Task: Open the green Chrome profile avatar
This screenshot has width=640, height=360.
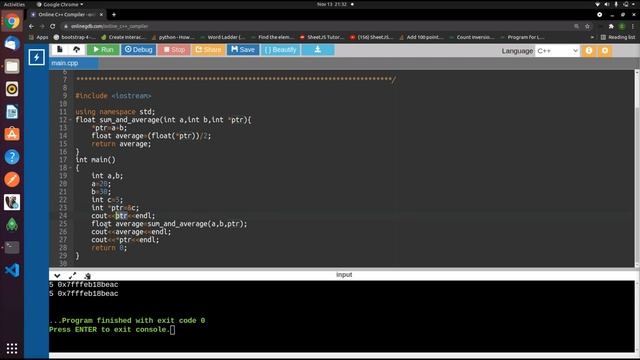Action: pyautogui.click(x=622, y=26)
